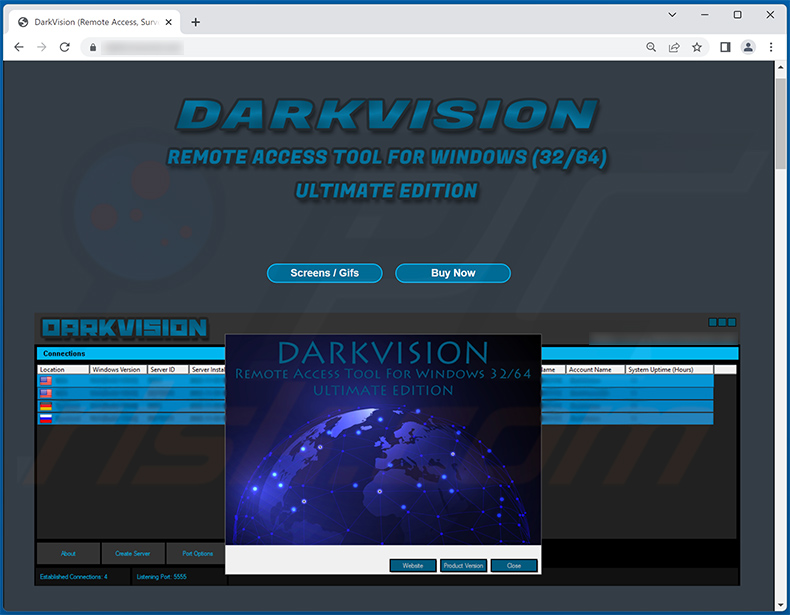The height and width of the screenshot is (615, 790).
Task: Click the DarkVision title logo
Action: coord(387,115)
